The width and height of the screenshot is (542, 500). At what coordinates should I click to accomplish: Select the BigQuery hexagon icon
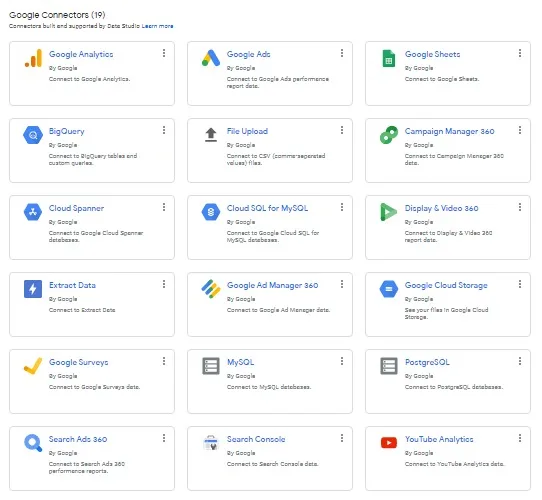33,135
